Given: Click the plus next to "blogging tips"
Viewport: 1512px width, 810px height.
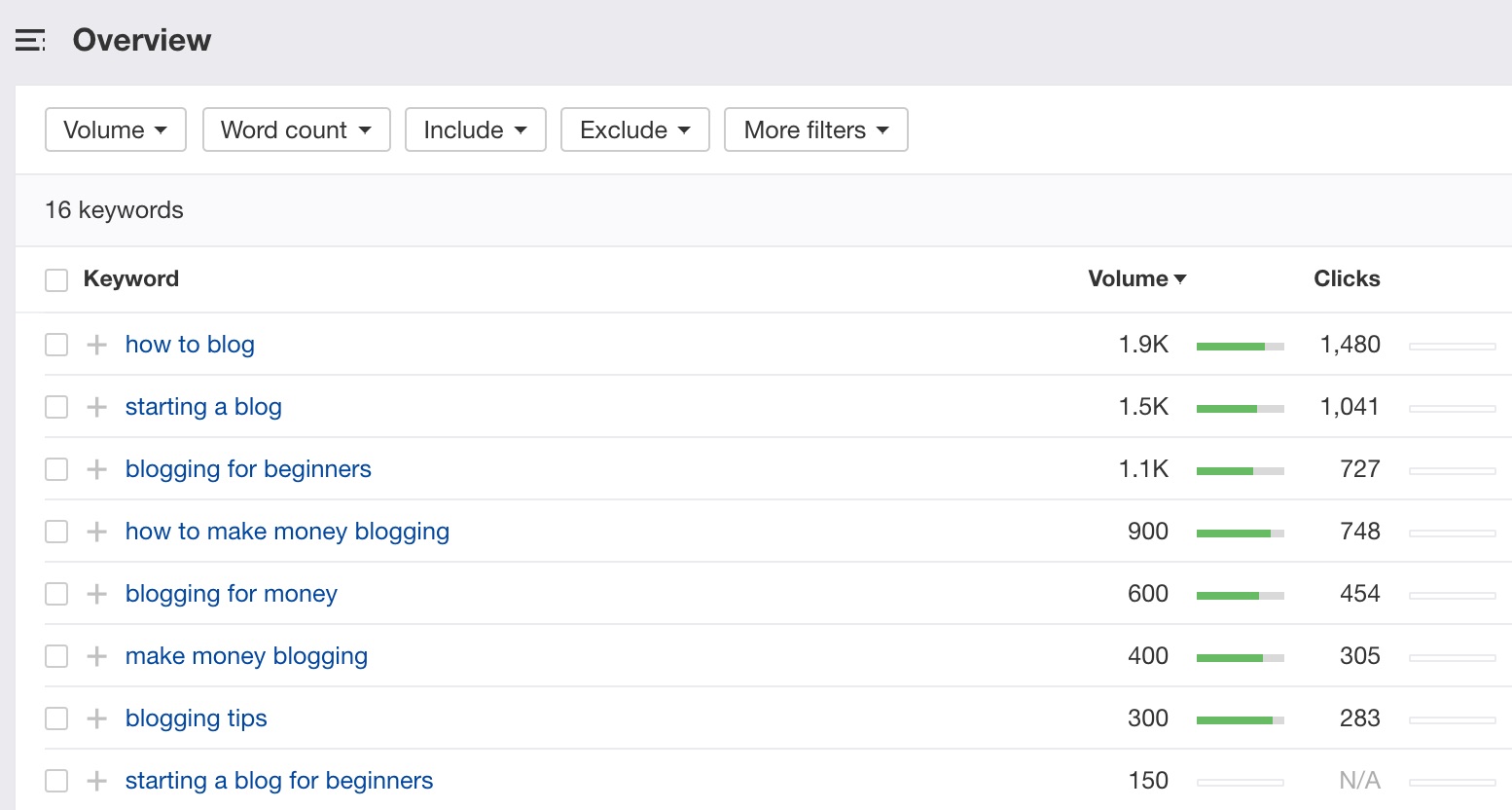Looking at the screenshot, I should click(x=95, y=718).
